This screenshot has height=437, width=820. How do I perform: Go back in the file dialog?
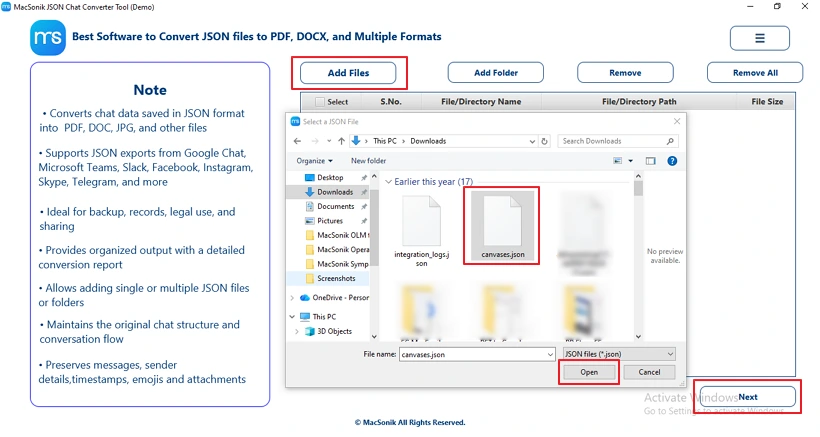pyautogui.click(x=297, y=141)
